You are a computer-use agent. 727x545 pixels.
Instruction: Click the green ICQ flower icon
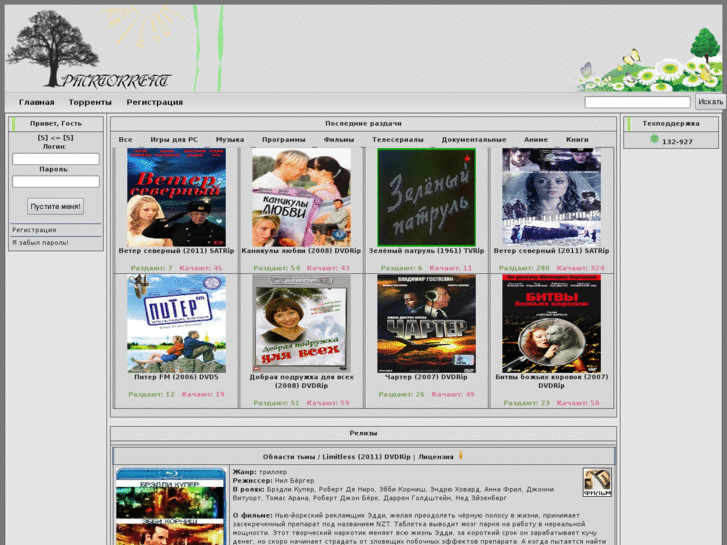(654, 139)
